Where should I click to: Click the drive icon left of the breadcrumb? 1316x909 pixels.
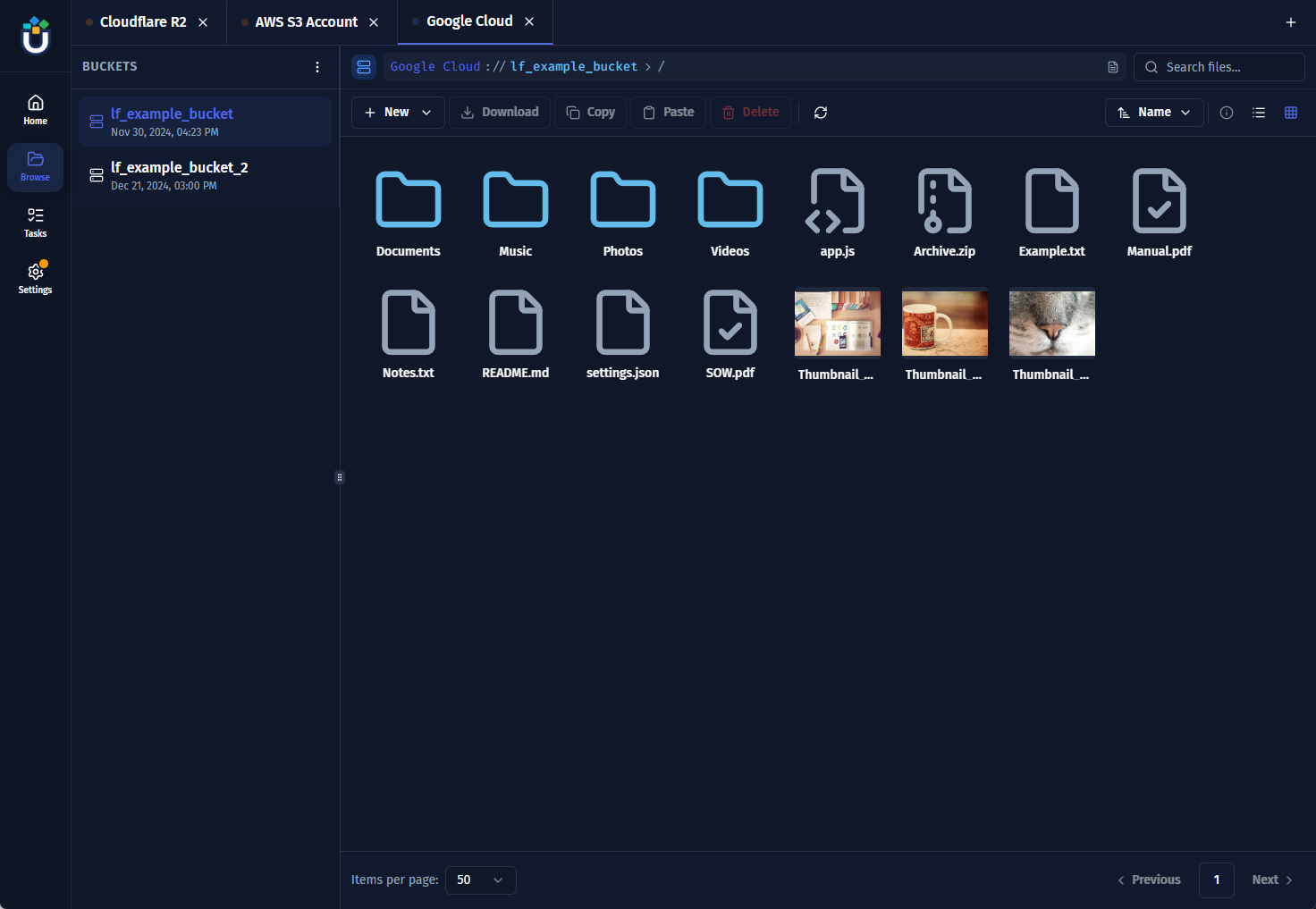pyautogui.click(x=364, y=66)
